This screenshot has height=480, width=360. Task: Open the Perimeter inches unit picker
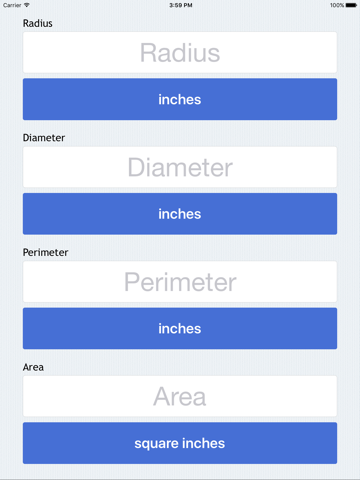click(x=180, y=328)
